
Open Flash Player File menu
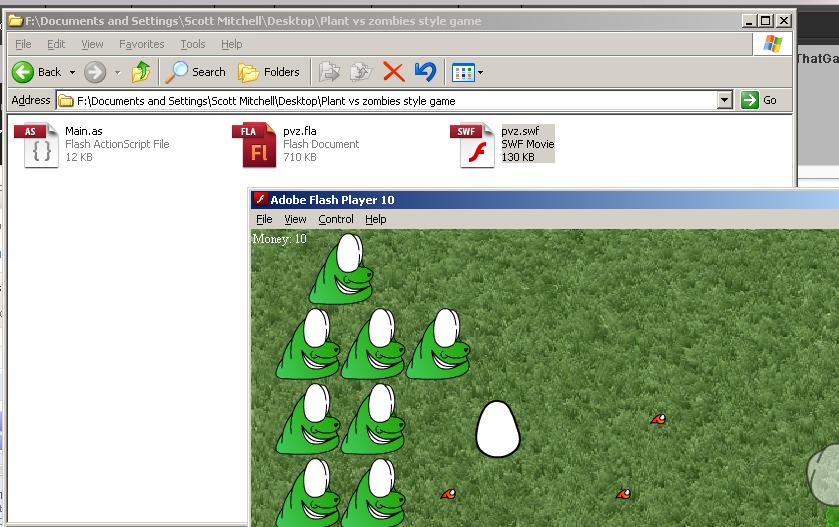click(x=264, y=219)
